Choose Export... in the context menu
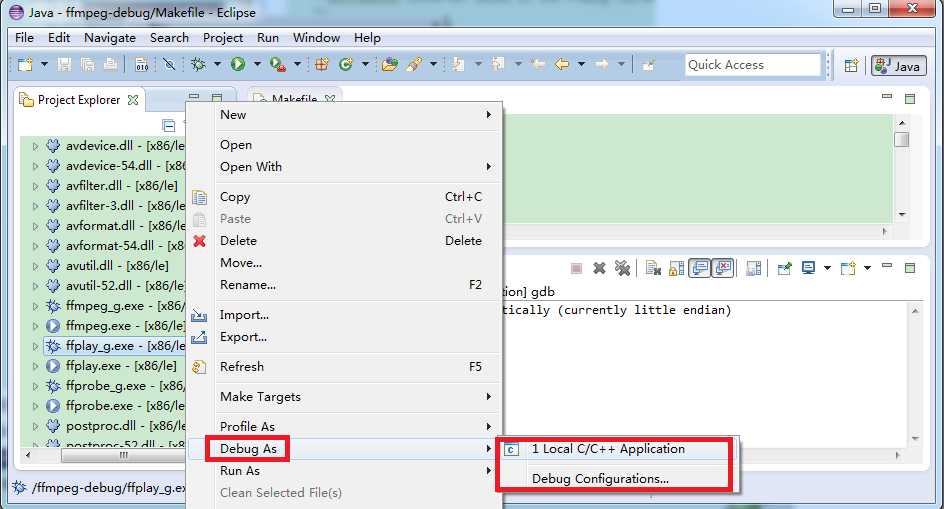Viewport: 944px width, 509px height. [344, 337]
